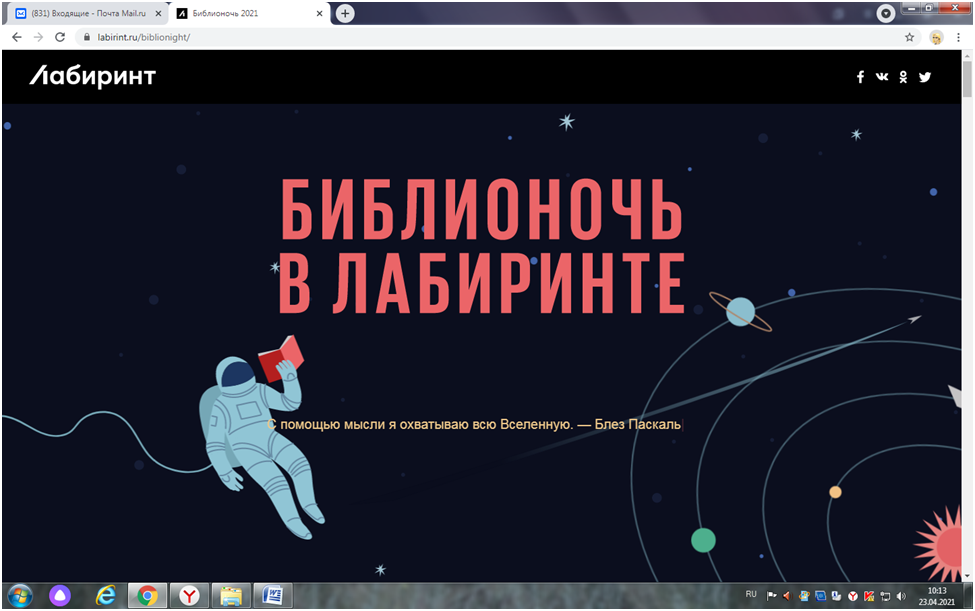Switch to Mail.ru Входящие tab
The width and height of the screenshot is (975, 611).
(88, 13)
